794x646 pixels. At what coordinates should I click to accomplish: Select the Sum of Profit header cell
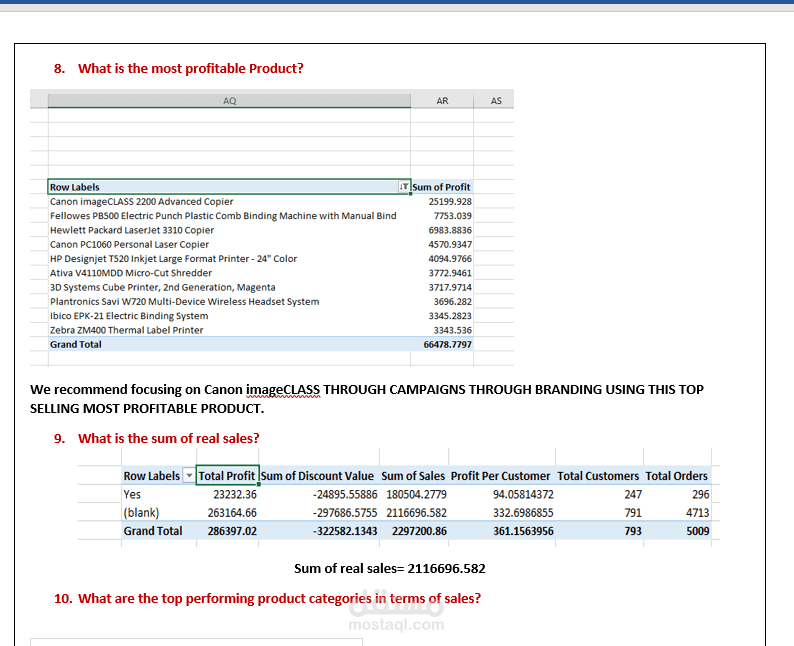pos(441,187)
